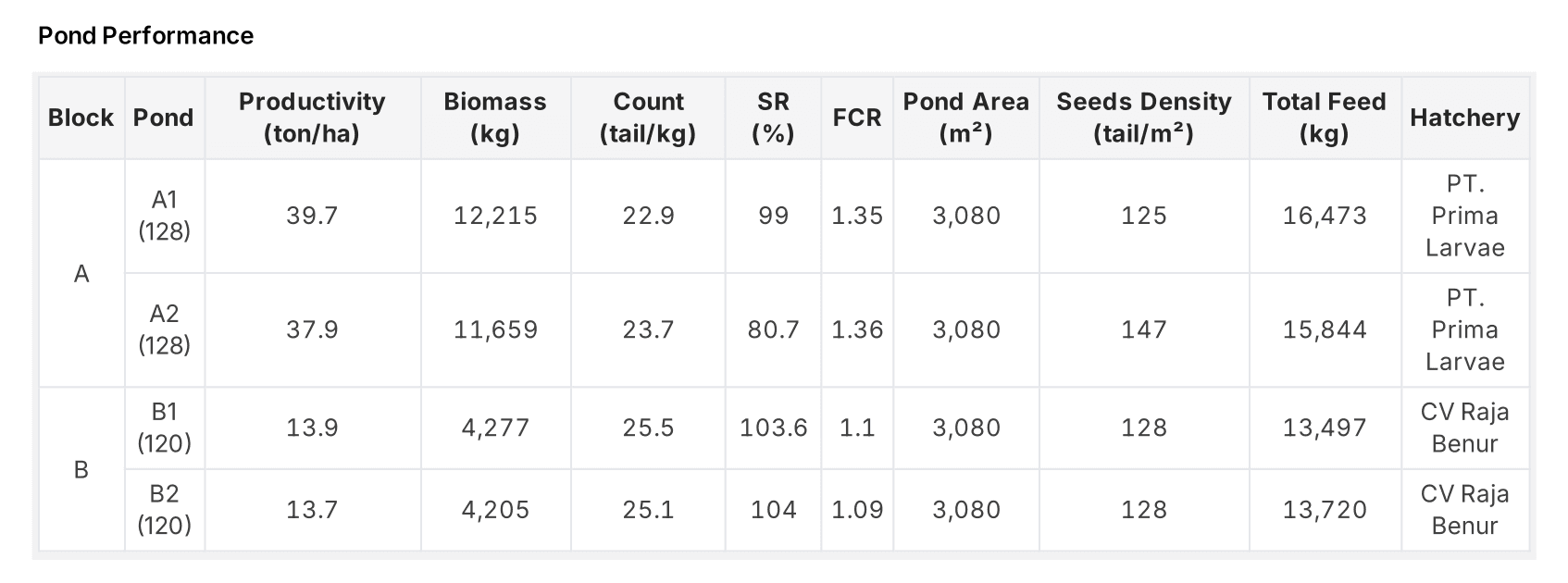The image size is (1568, 583).
Task: Select pond A1 (128) cell
Action: [164, 216]
